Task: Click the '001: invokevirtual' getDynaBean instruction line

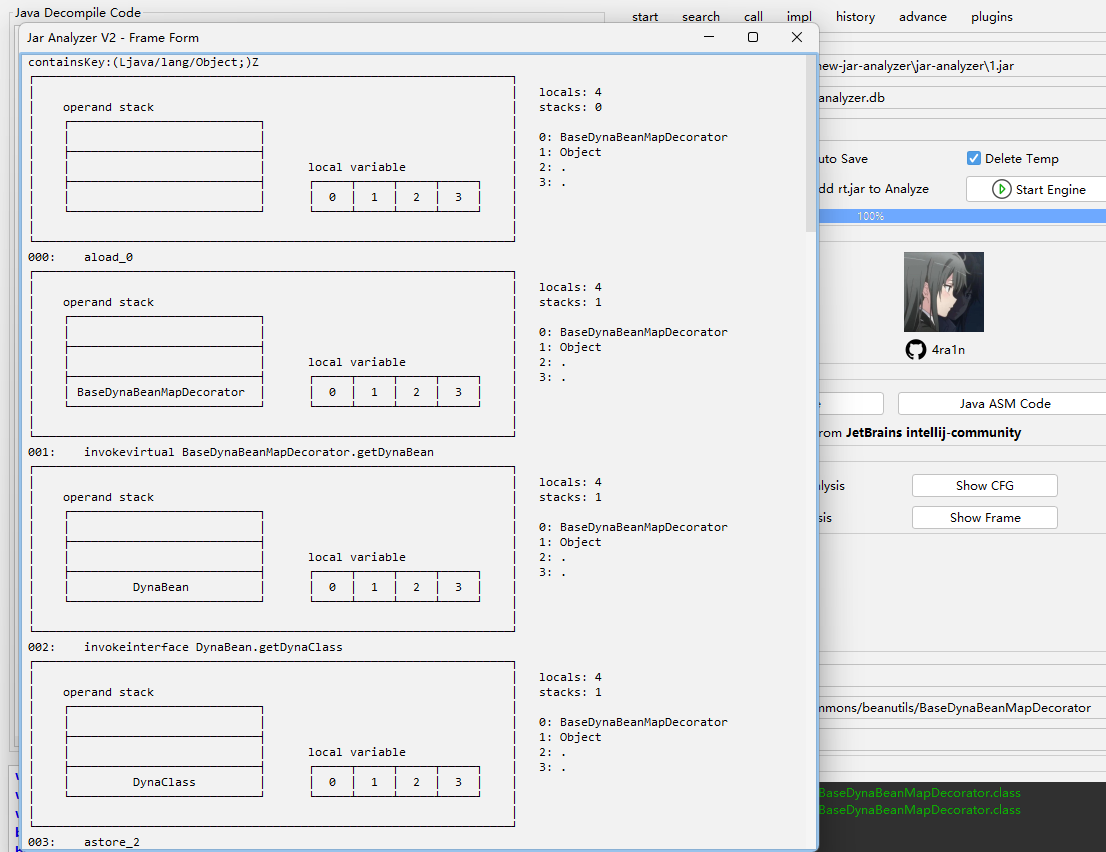Action: pyautogui.click(x=231, y=452)
